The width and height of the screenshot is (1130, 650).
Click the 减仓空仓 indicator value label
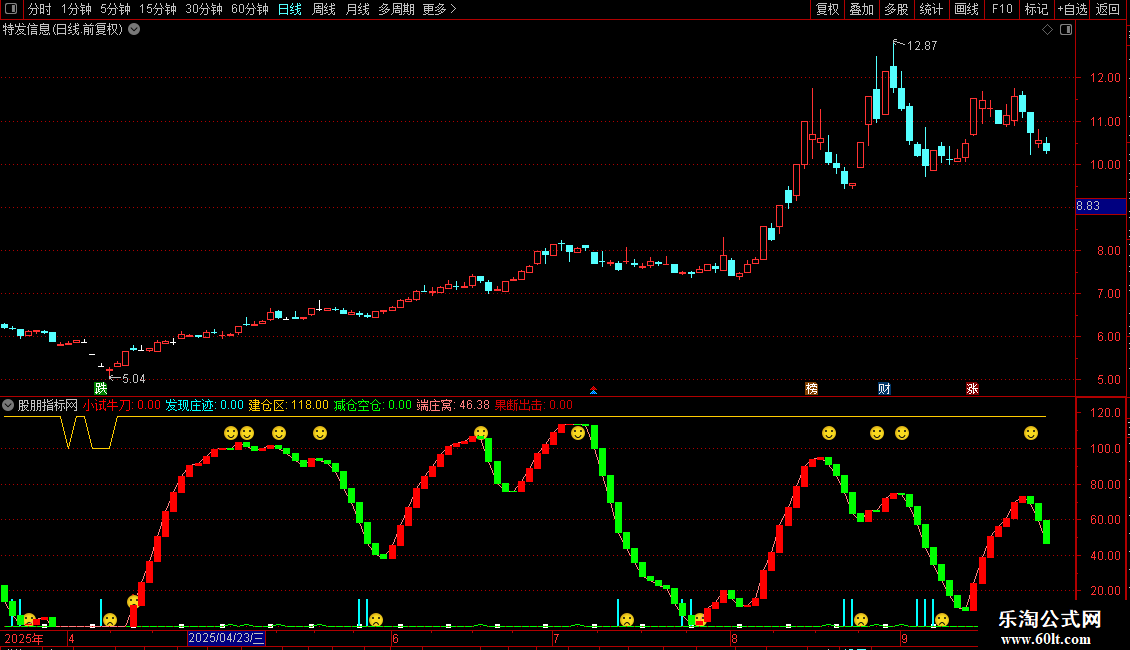point(373,406)
